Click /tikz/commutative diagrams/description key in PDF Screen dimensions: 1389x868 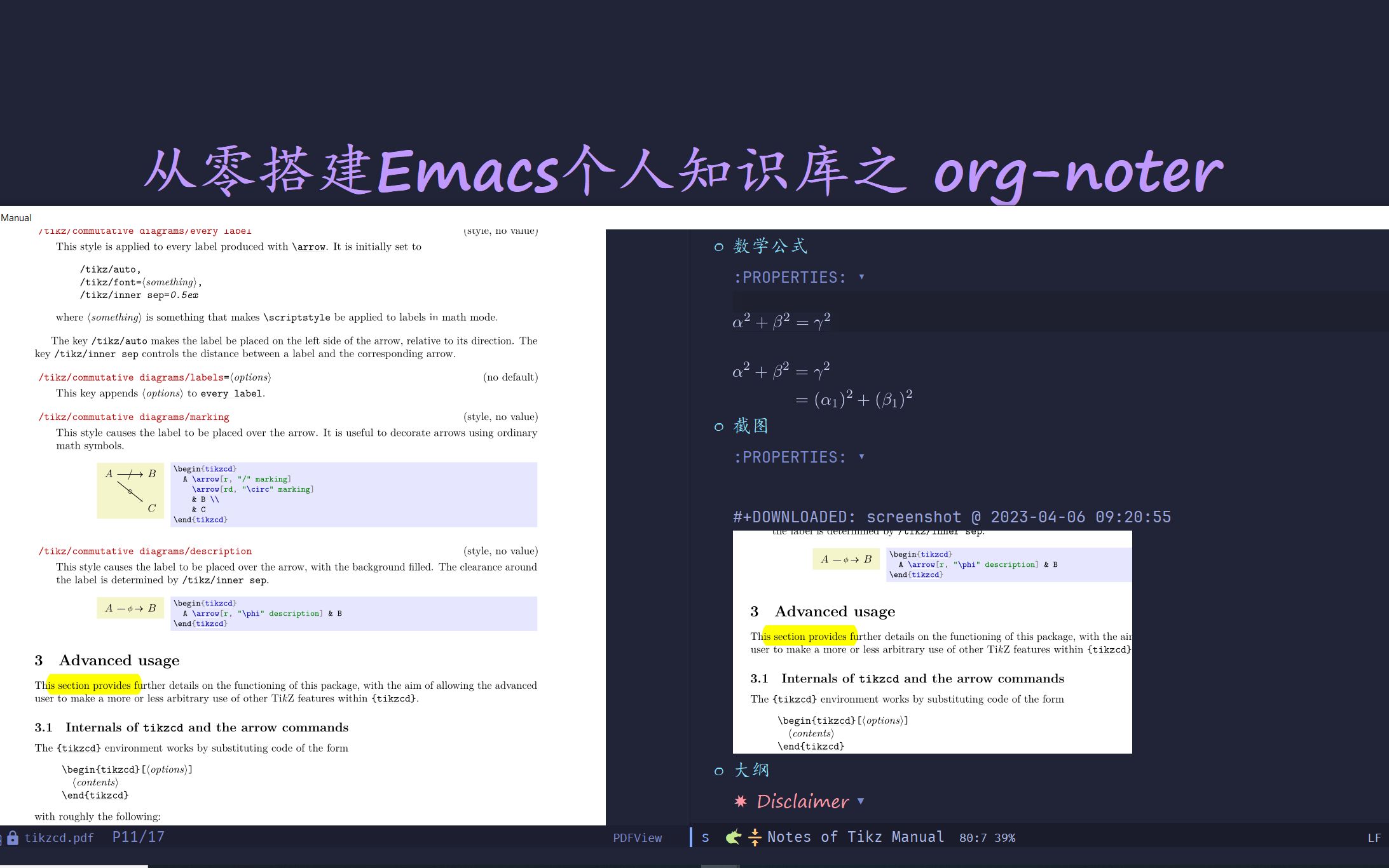[x=145, y=551]
